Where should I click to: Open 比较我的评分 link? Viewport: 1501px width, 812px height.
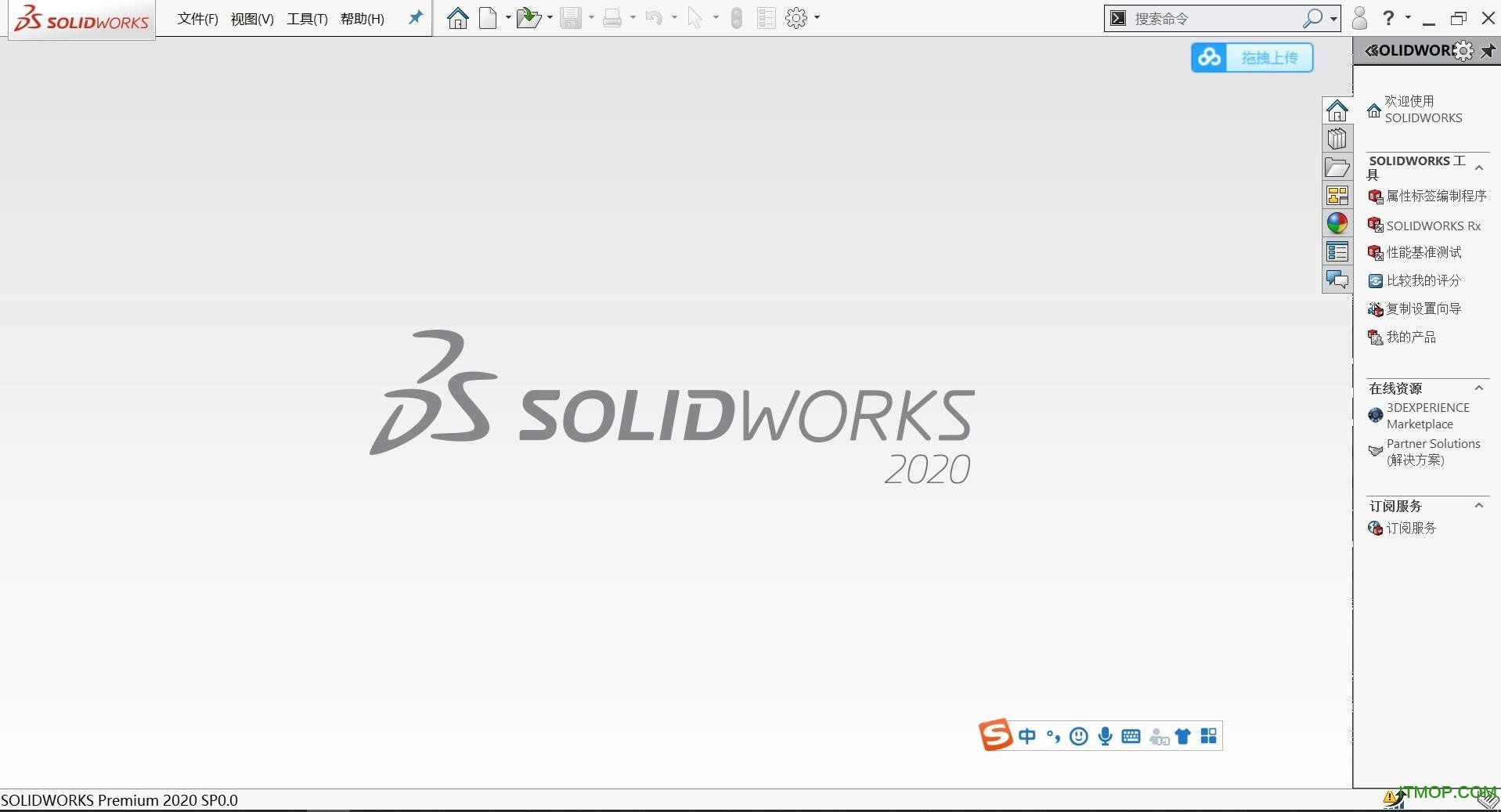pos(1415,280)
